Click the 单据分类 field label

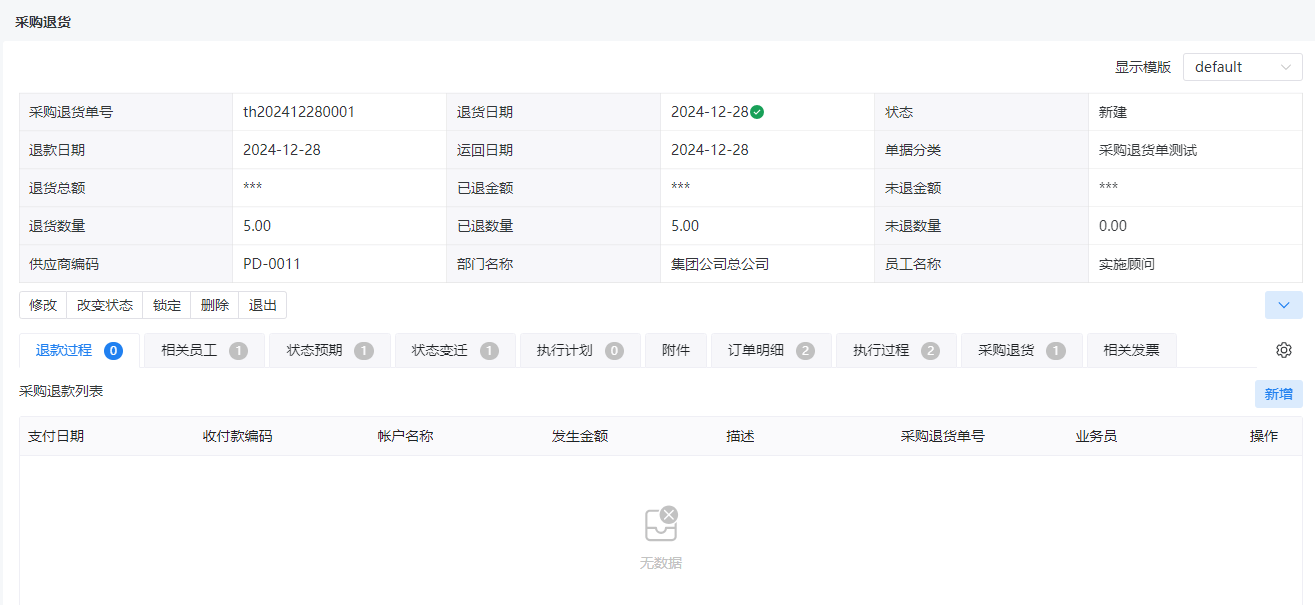click(913, 150)
